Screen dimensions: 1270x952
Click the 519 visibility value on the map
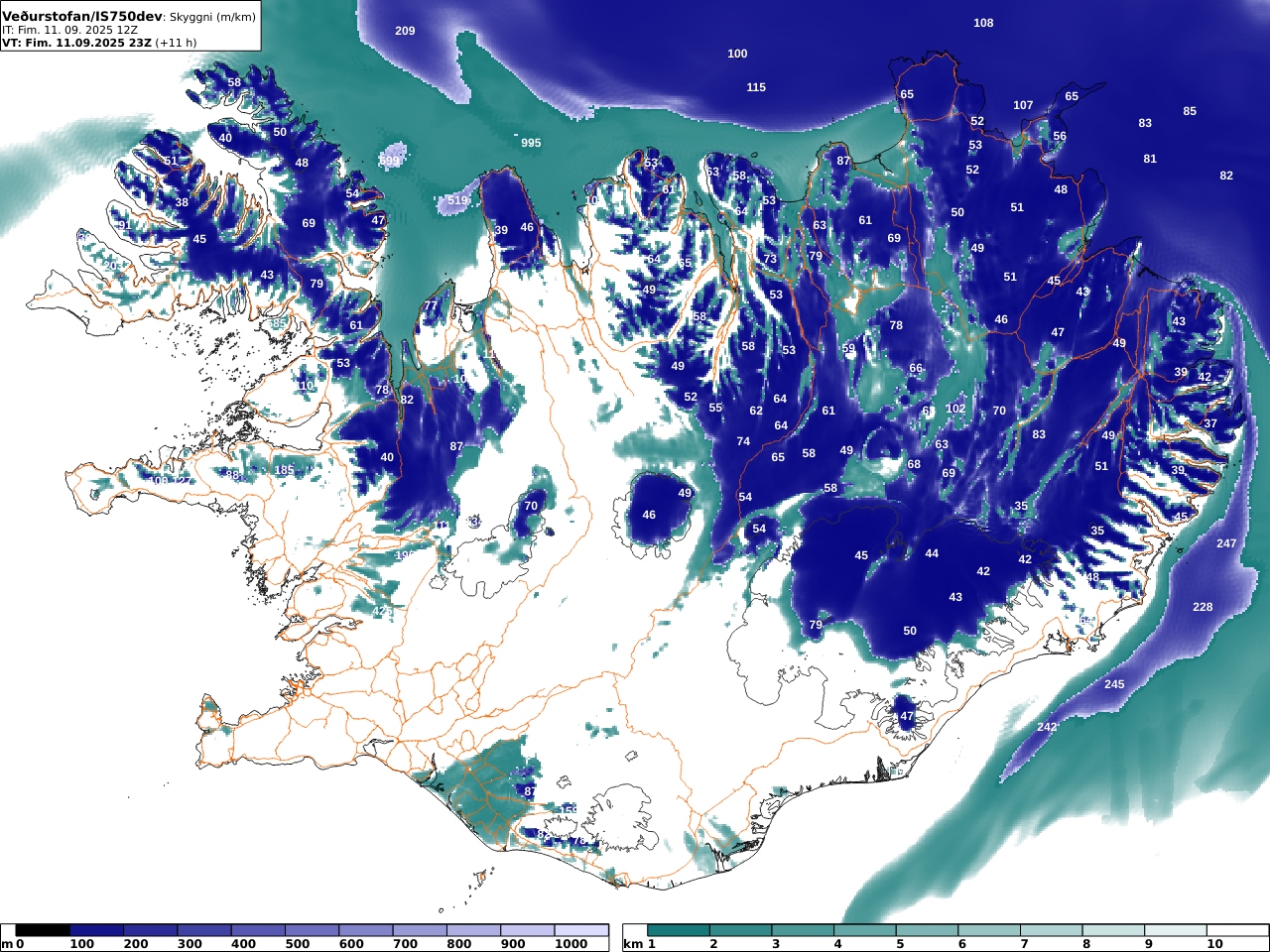pos(457,200)
